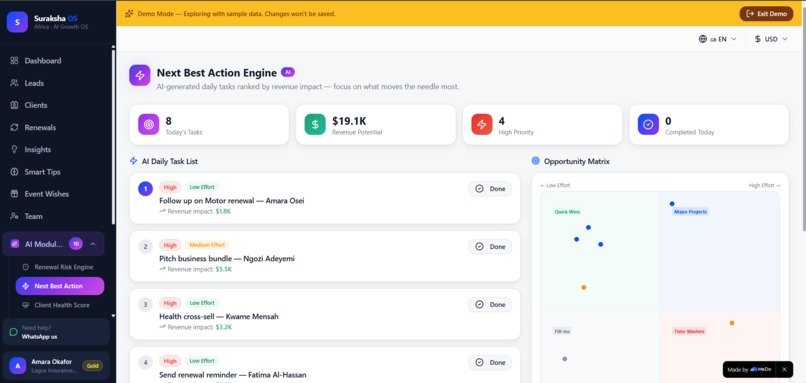This screenshot has height=383, width=806.
Task: Click the globe language icon
Action: 703,39
